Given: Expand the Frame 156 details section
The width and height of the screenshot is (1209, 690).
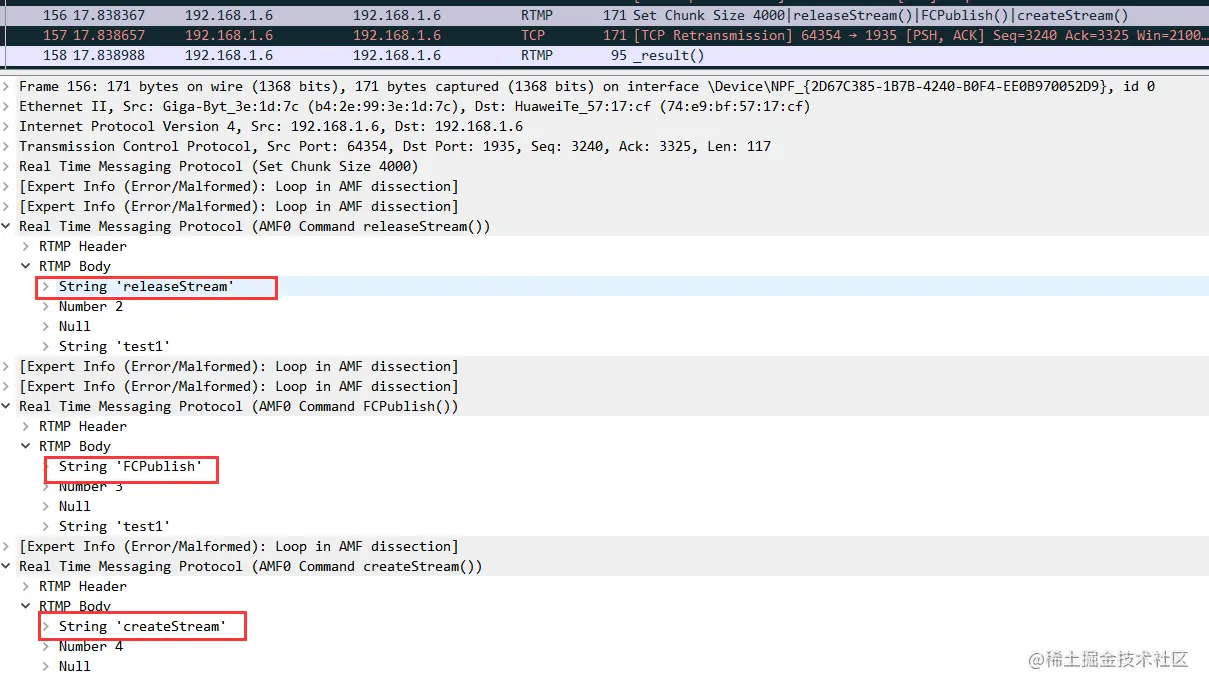Looking at the screenshot, I should click(8, 86).
